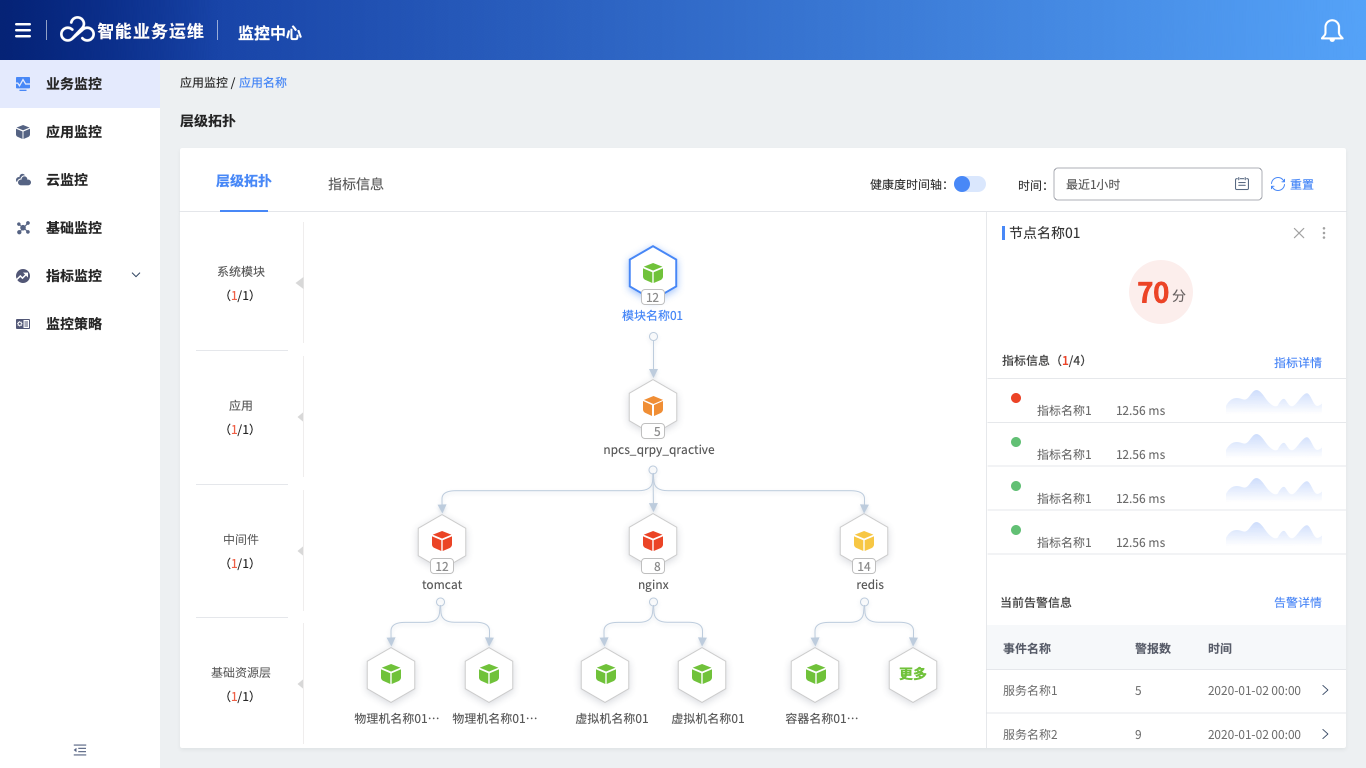The width and height of the screenshot is (1366, 768).
Task: Open the notification bell
Action: coord(1332,31)
